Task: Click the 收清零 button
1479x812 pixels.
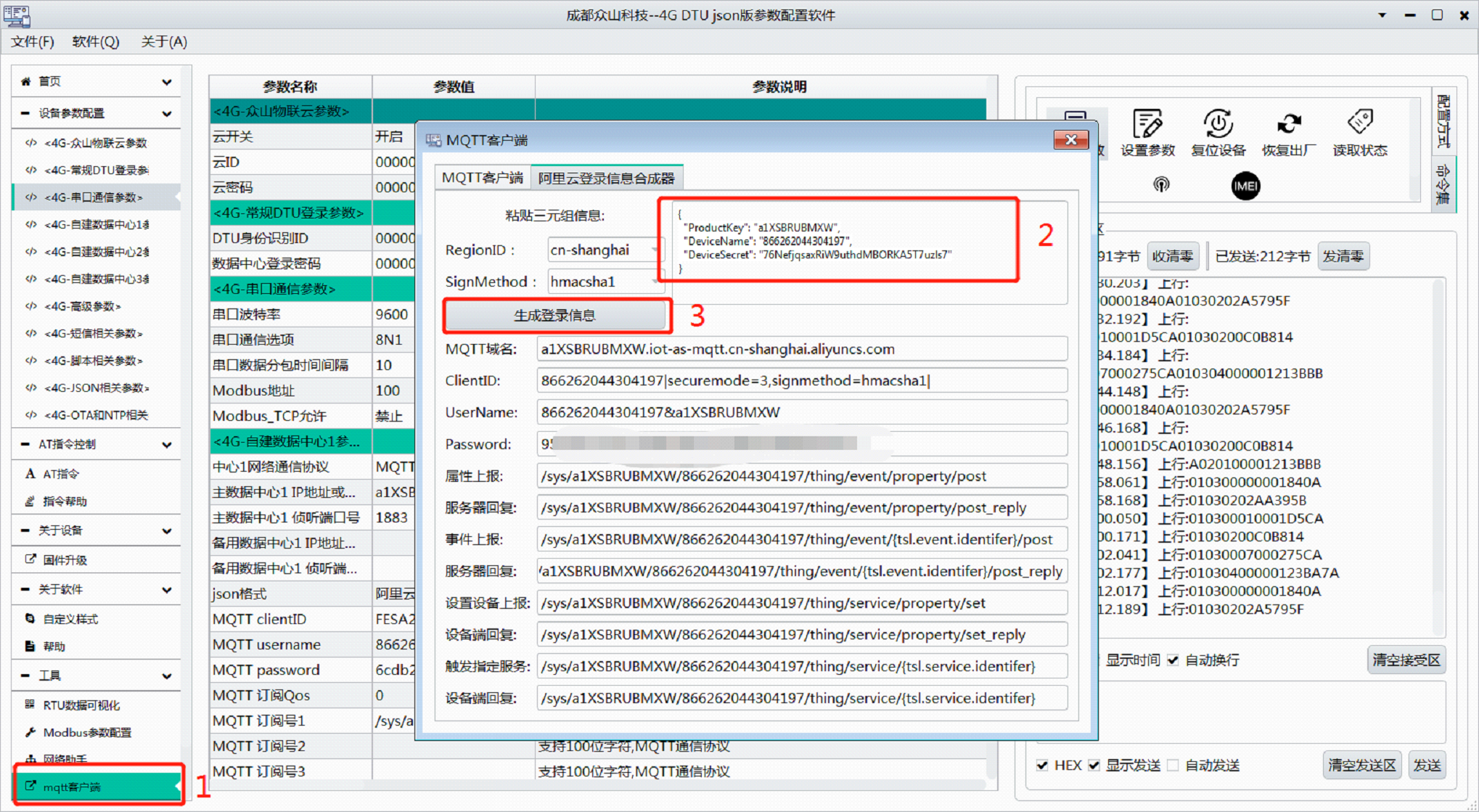Action: pos(1173,256)
